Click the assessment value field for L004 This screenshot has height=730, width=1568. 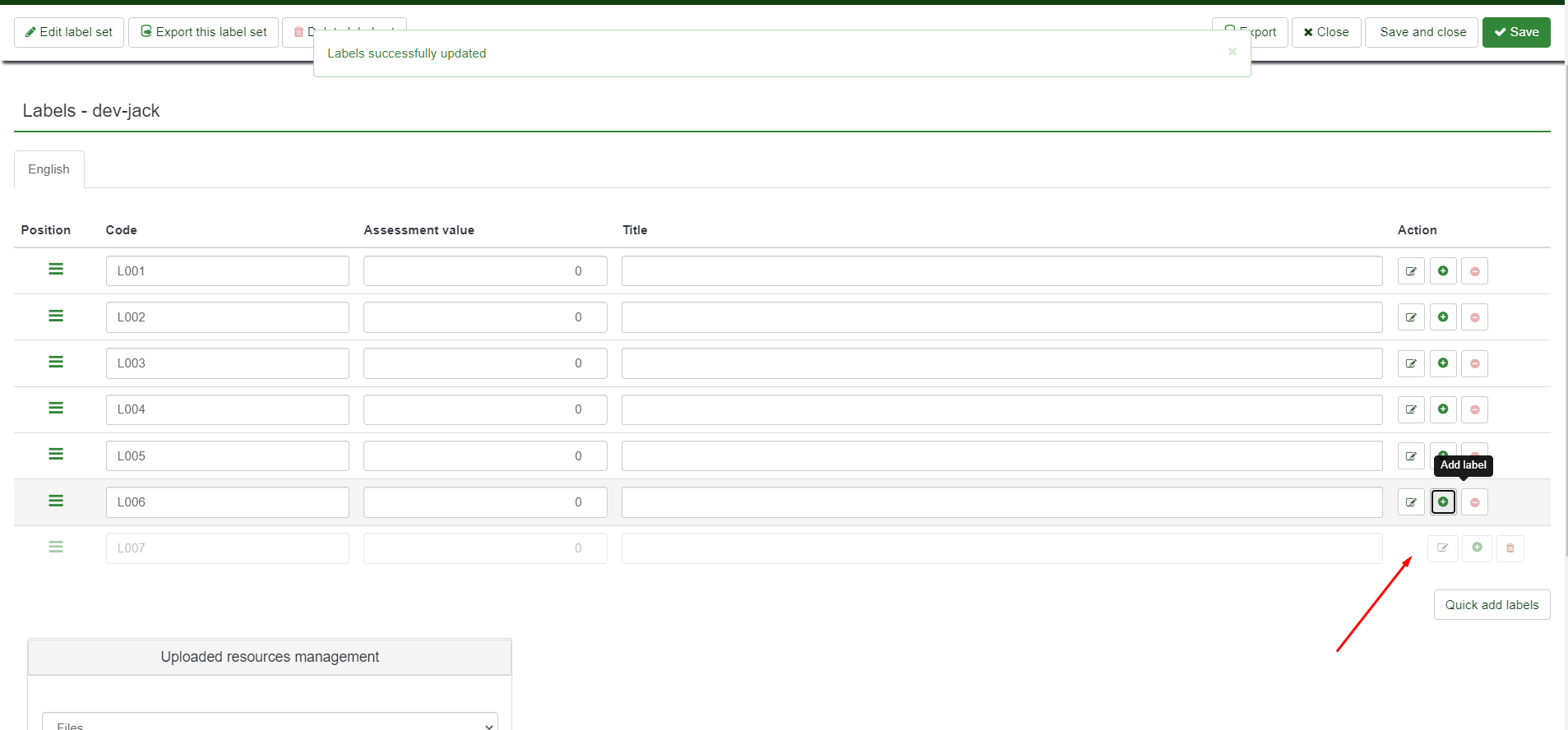(485, 409)
